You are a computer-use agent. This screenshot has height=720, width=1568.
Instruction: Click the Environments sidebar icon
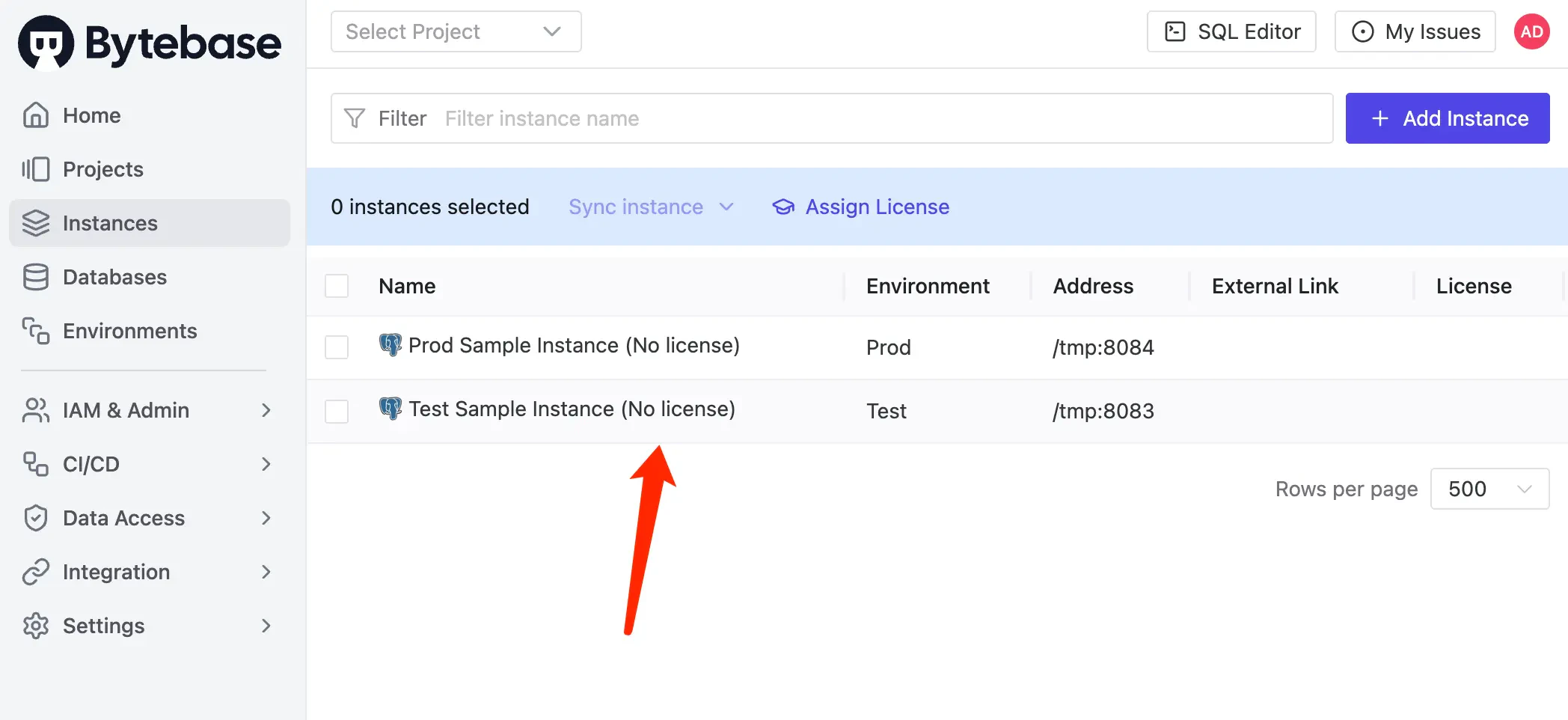(x=36, y=331)
